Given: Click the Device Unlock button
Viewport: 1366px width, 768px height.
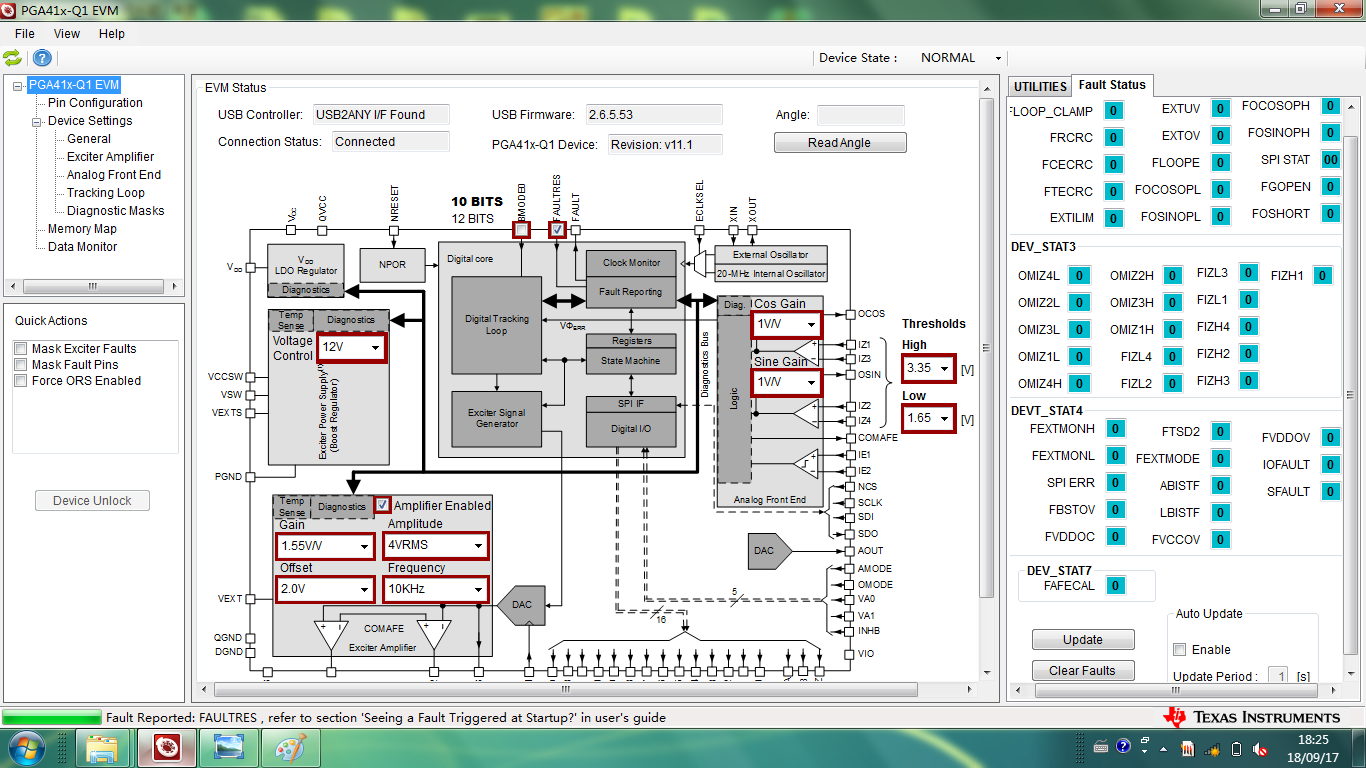Looking at the screenshot, I should pos(92,501).
